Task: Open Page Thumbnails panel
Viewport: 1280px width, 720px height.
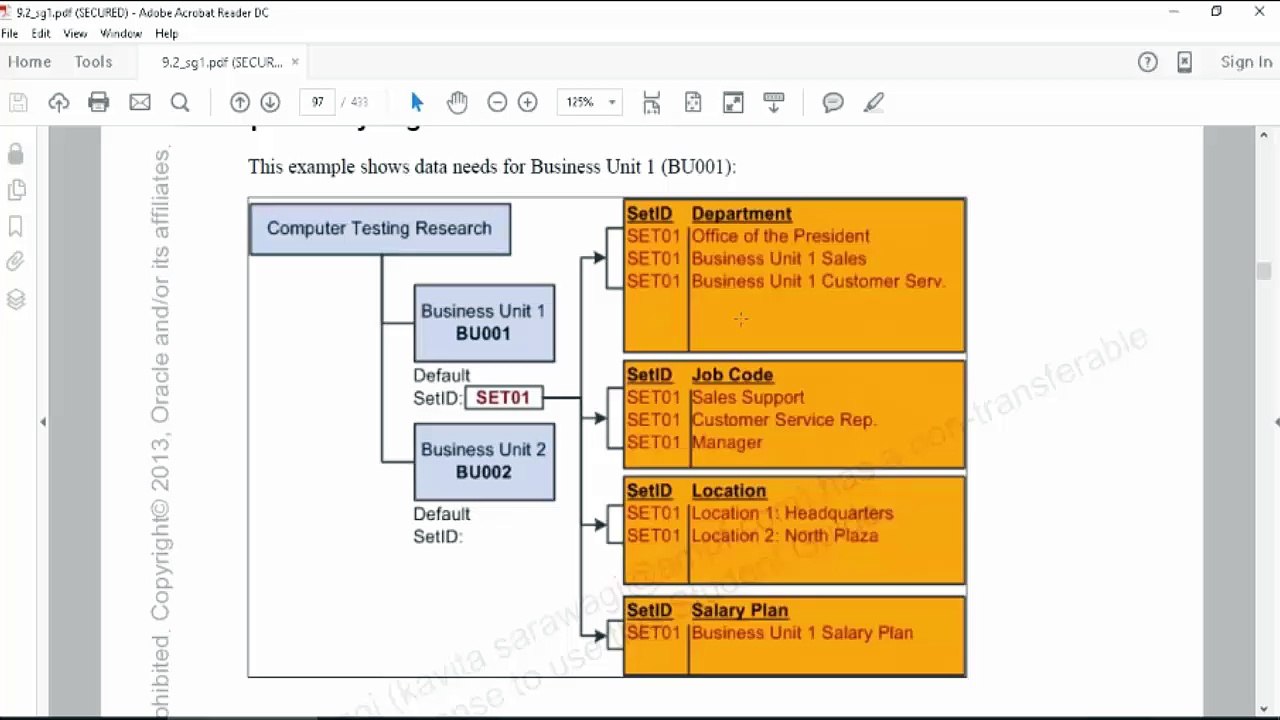Action: coord(15,190)
